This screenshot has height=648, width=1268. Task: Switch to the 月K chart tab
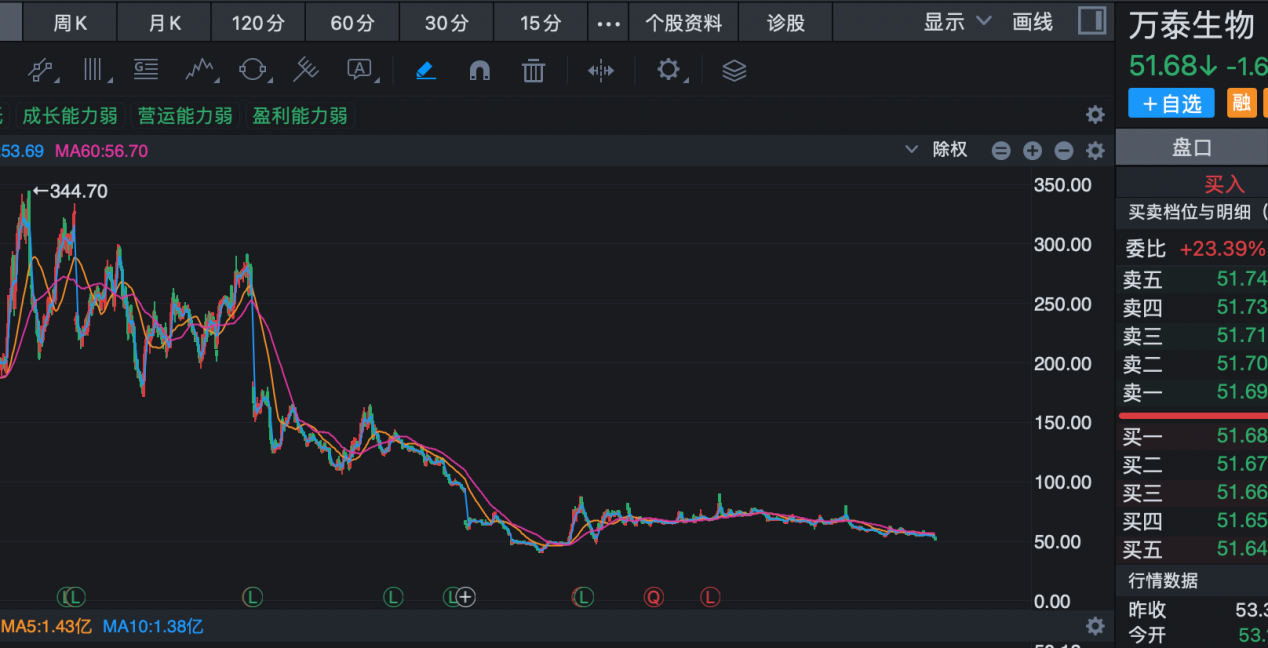pyautogui.click(x=164, y=22)
